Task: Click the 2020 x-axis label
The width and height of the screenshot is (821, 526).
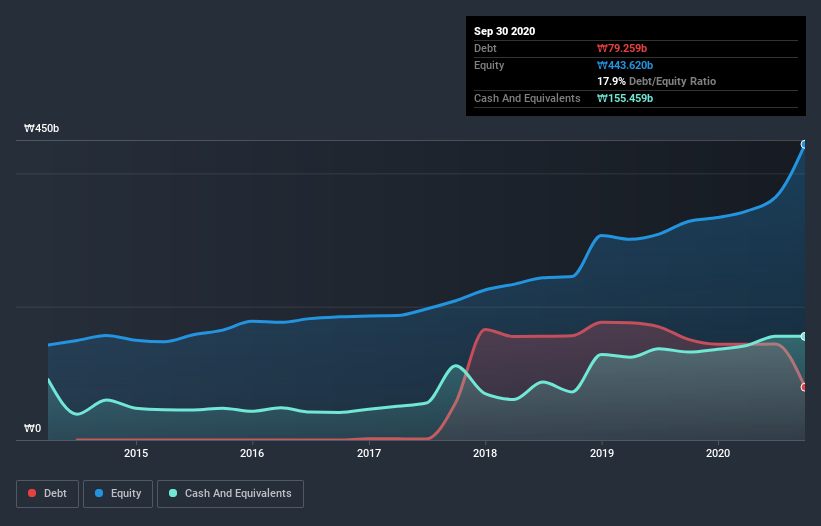Action: pyautogui.click(x=718, y=453)
